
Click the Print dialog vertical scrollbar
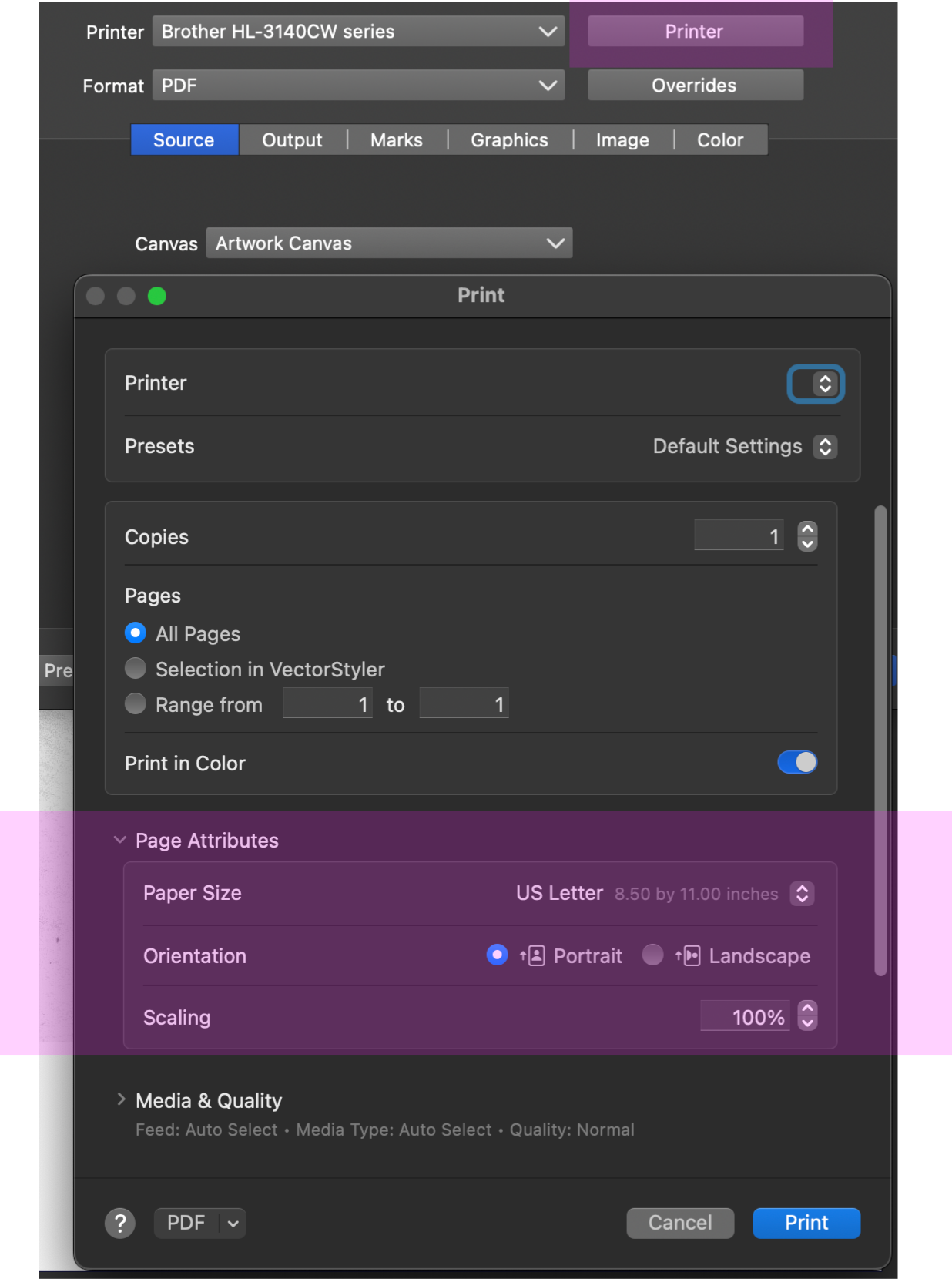[880, 741]
